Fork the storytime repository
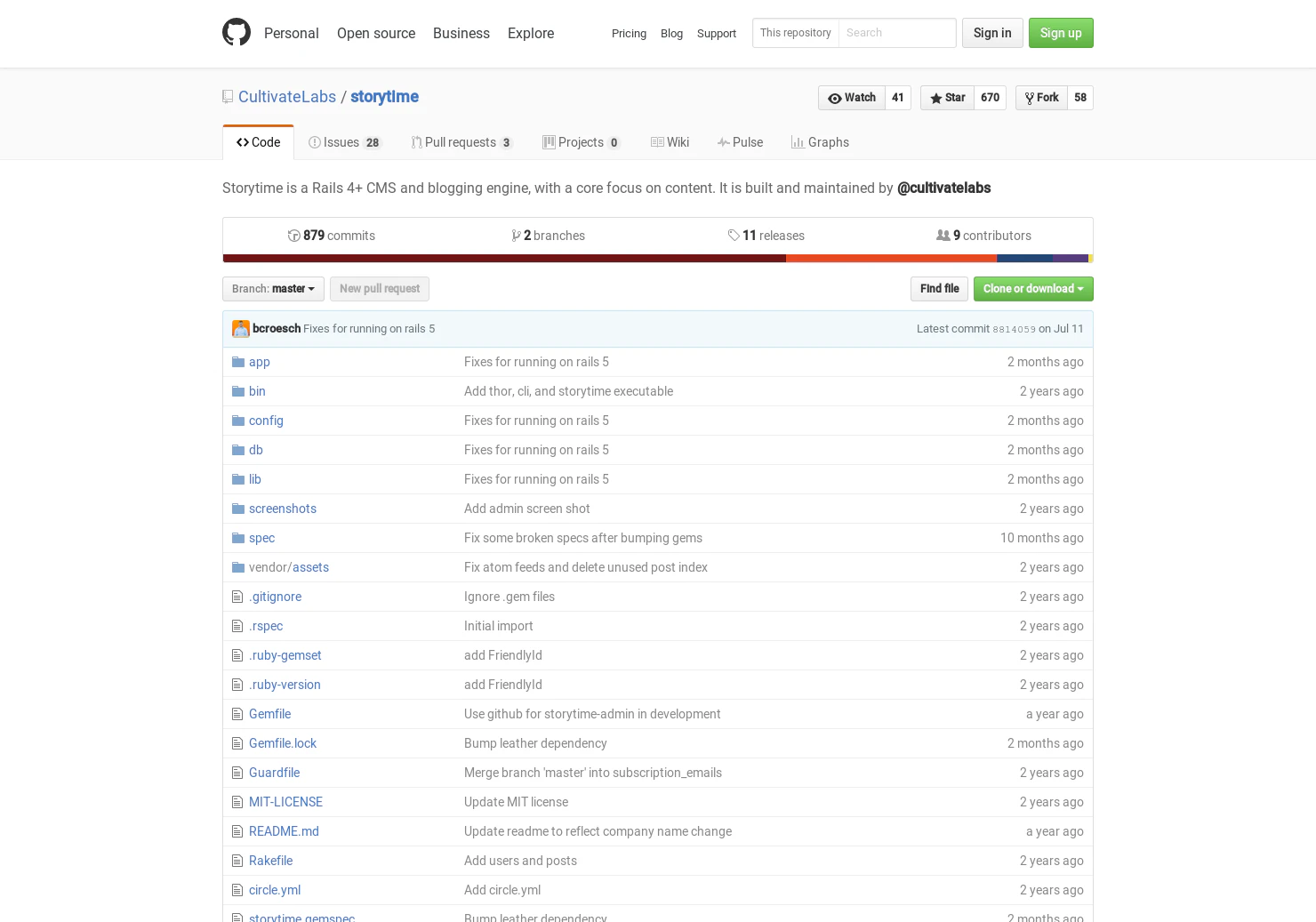The image size is (1316, 922). tap(1041, 98)
